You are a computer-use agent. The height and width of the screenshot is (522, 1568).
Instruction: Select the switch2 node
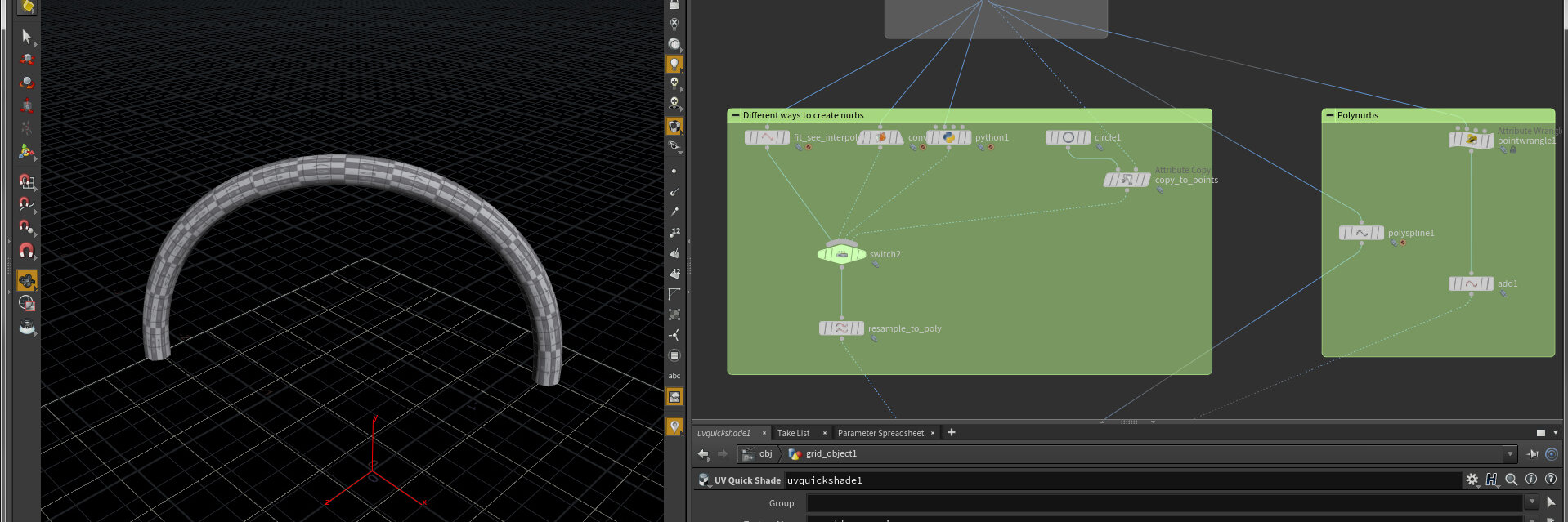point(841,254)
